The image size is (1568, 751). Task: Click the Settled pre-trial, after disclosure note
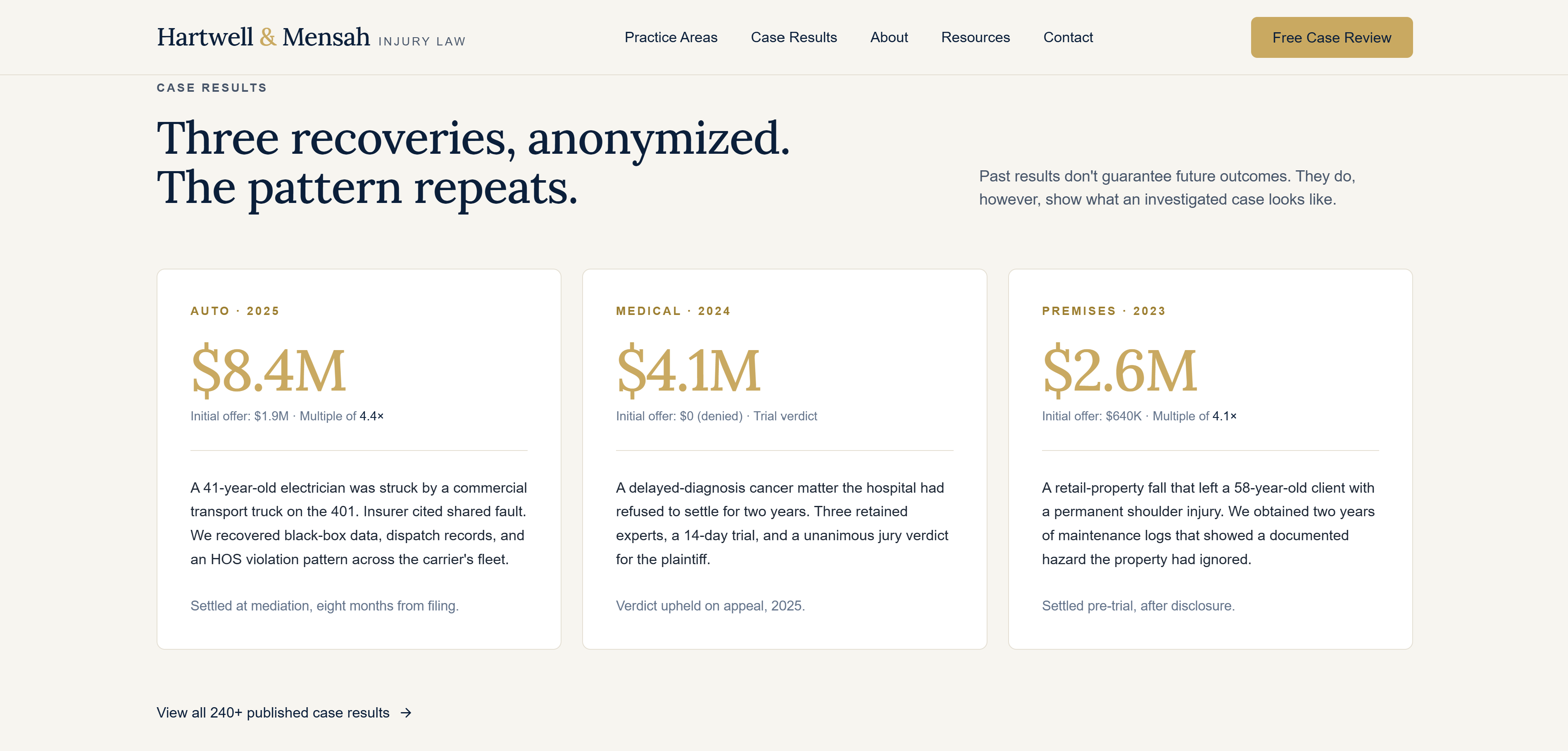coord(1137,606)
